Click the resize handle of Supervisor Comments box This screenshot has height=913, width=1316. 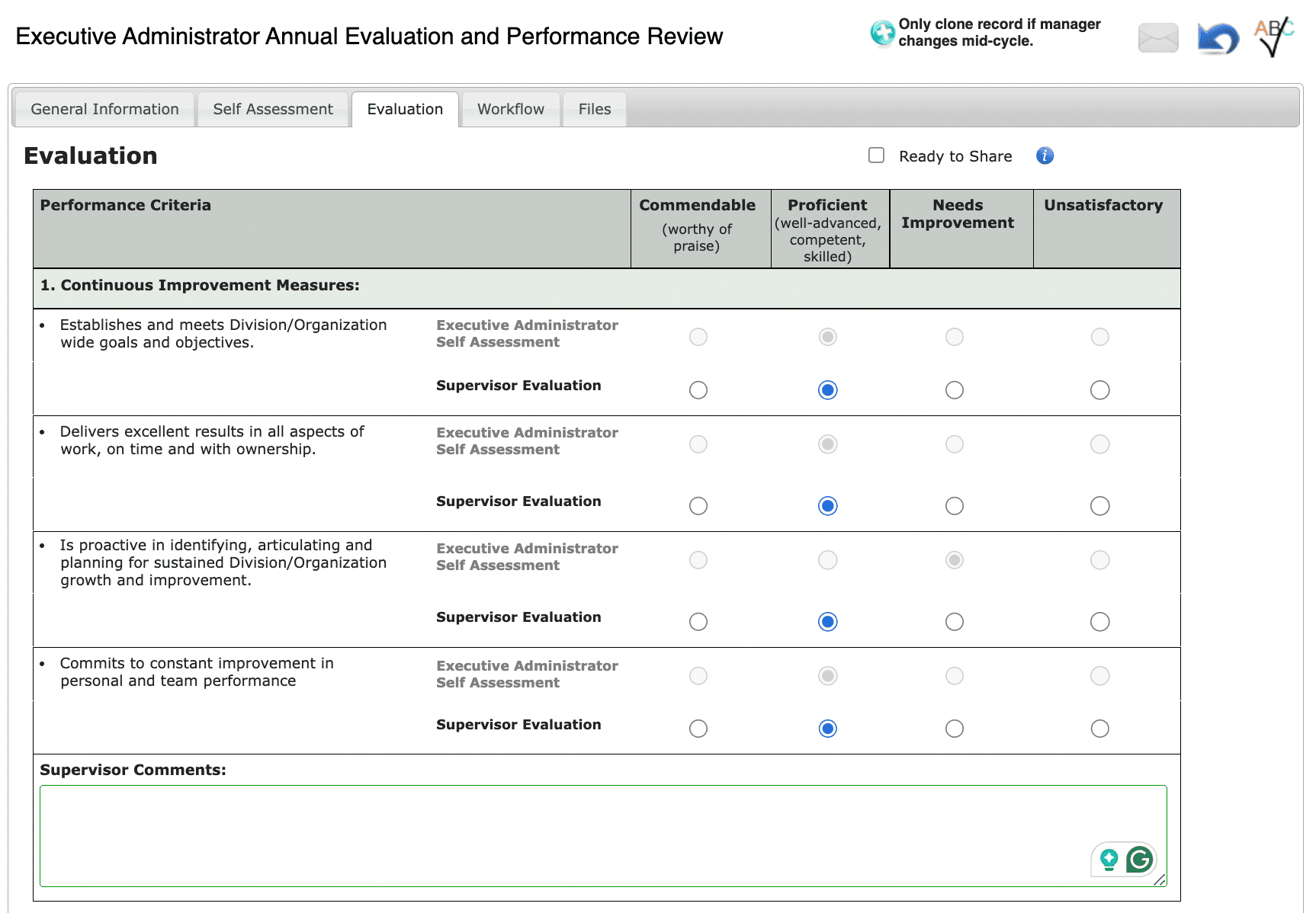(1160, 879)
